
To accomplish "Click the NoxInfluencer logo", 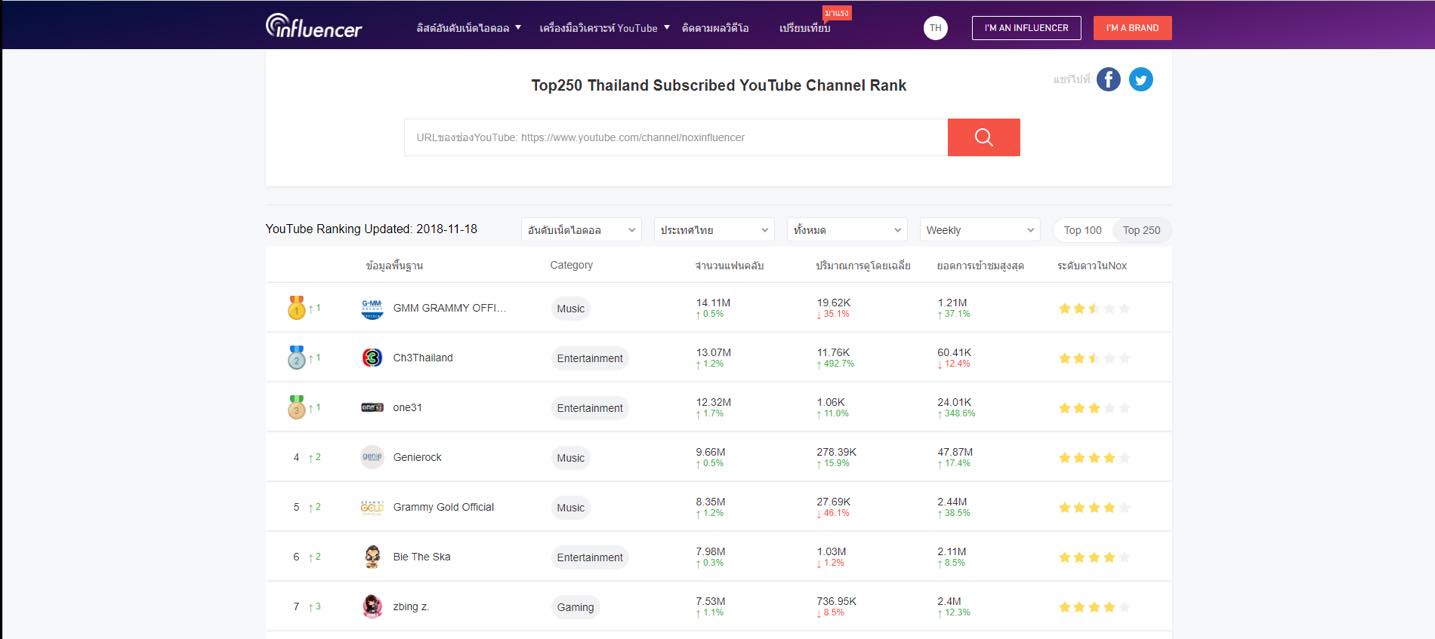I will pos(313,26).
